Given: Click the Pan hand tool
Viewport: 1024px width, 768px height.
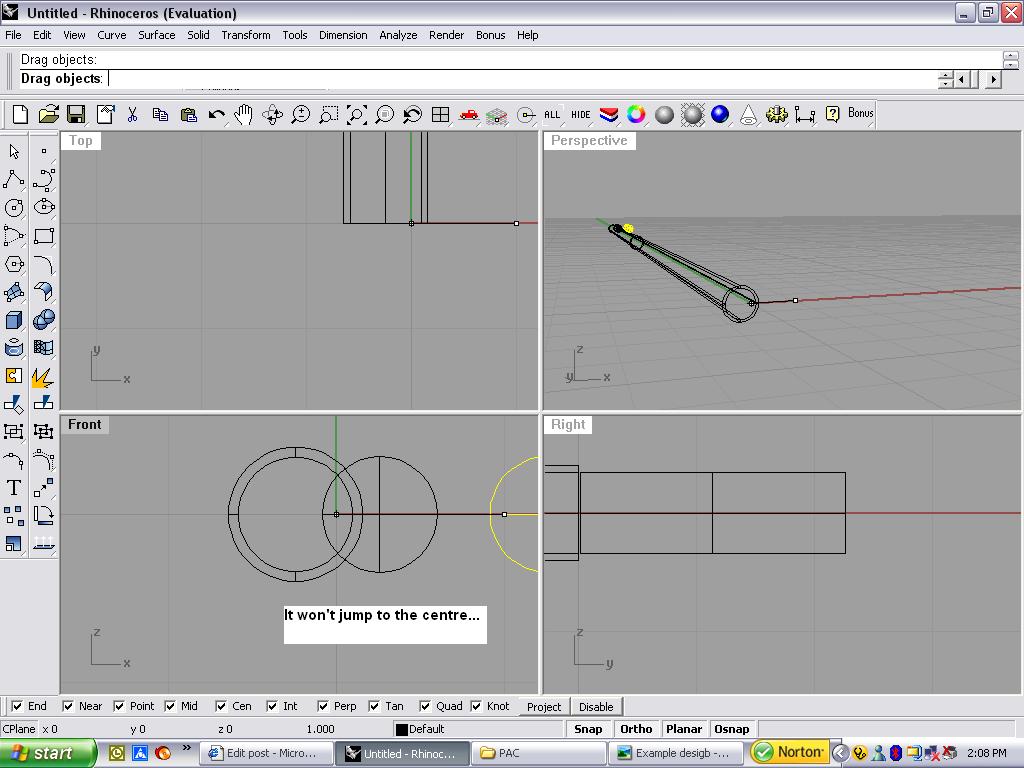Looking at the screenshot, I should pos(244,115).
